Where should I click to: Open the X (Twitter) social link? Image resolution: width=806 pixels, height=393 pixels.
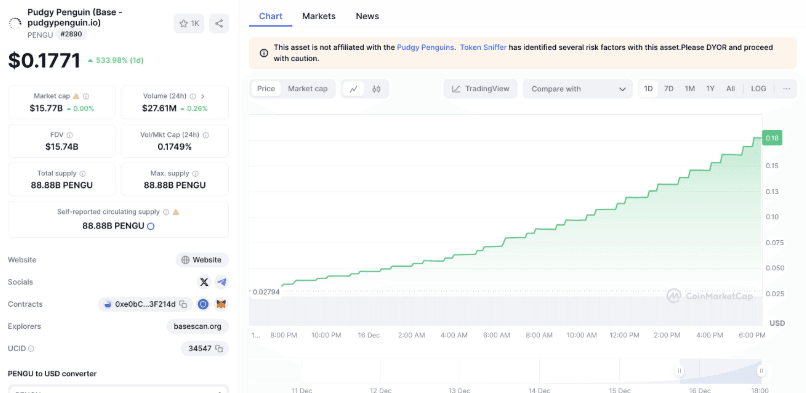204,282
